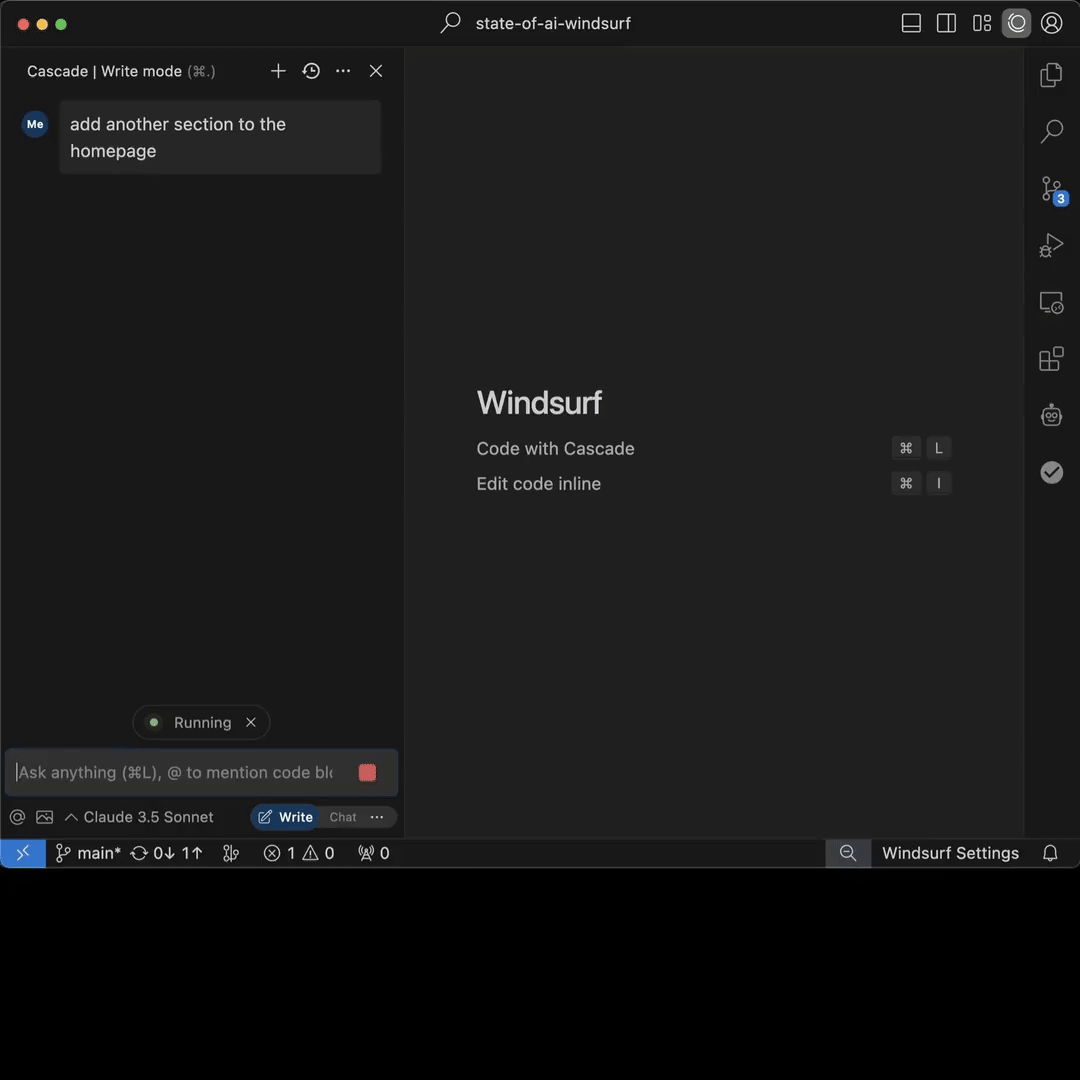1080x1080 pixels.
Task: Start a new Cascade conversation with plus
Action: point(278,71)
